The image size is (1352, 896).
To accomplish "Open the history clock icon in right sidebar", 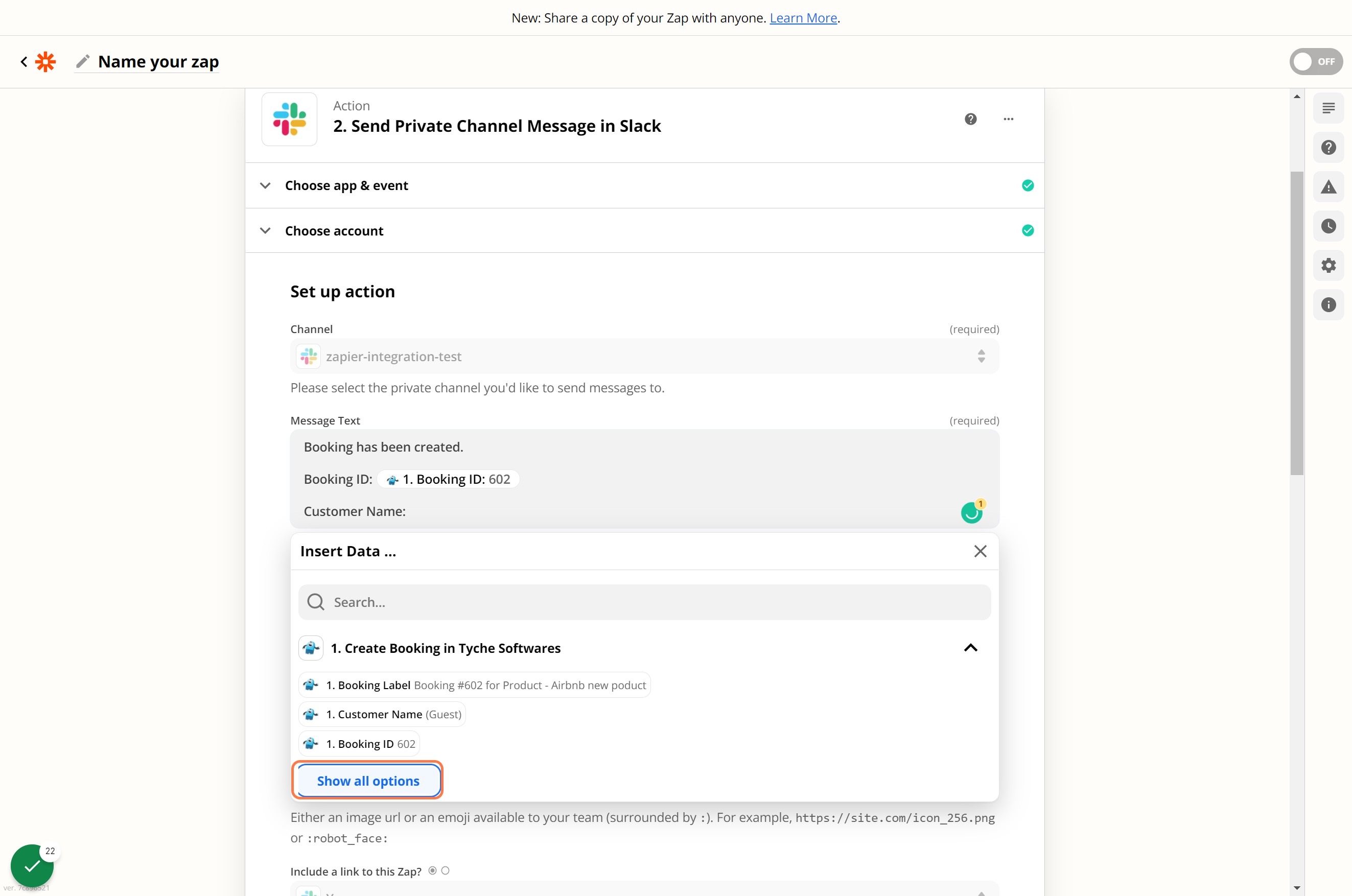I will tap(1328, 226).
